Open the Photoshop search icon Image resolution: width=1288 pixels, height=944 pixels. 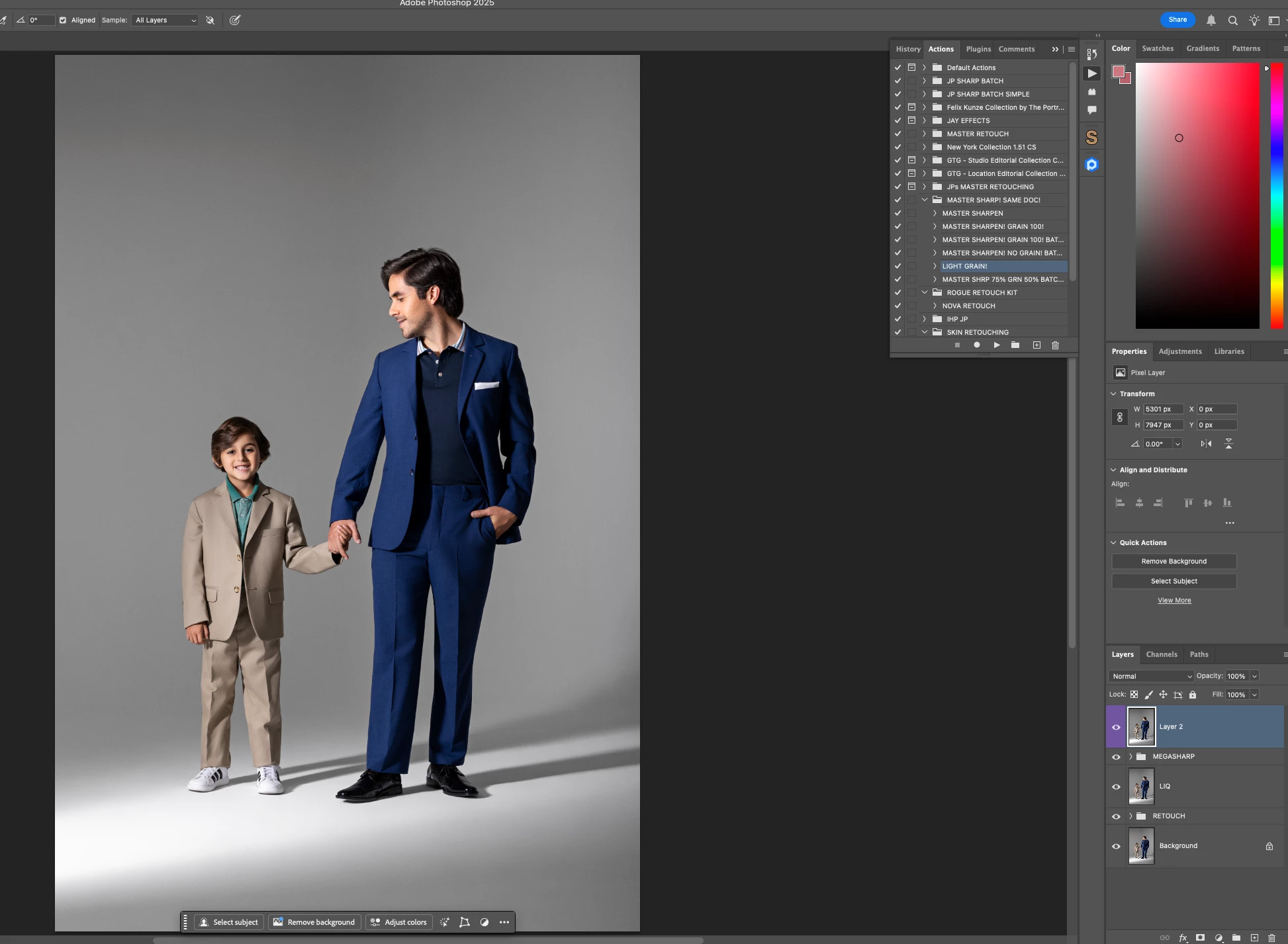pos(1232,21)
